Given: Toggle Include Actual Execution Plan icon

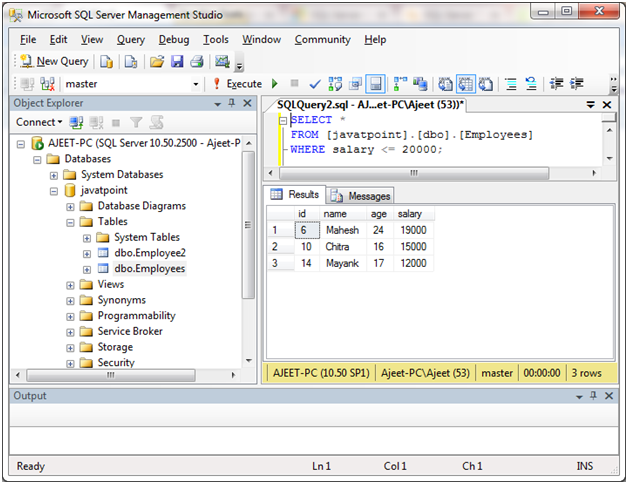Looking at the screenshot, I should [x=400, y=84].
